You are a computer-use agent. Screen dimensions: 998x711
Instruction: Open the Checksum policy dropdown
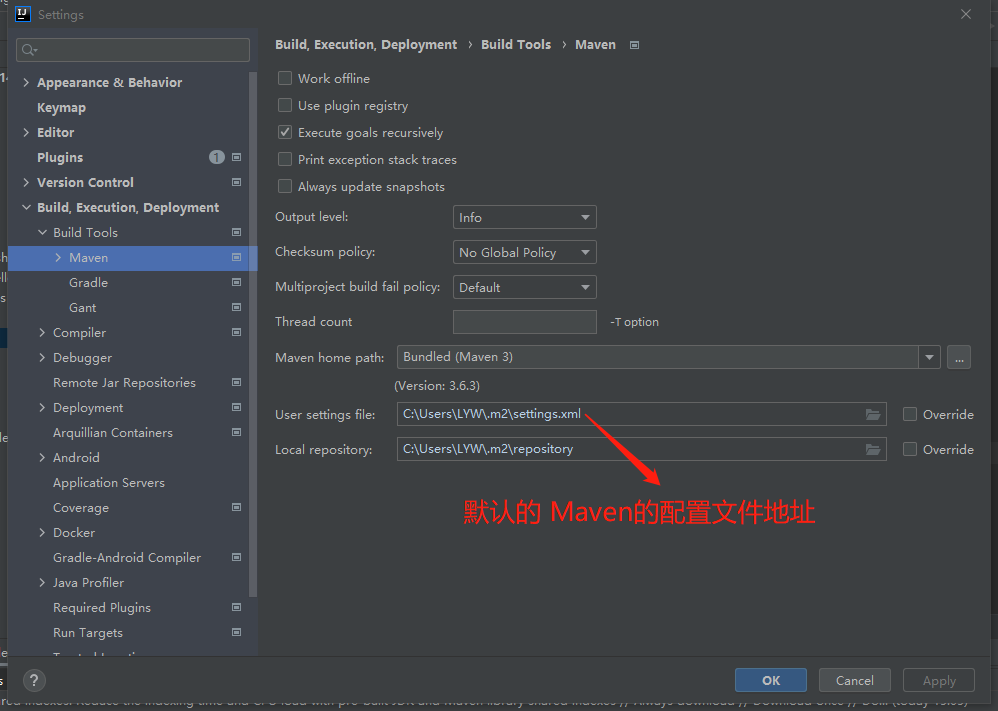click(x=524, y=252)
